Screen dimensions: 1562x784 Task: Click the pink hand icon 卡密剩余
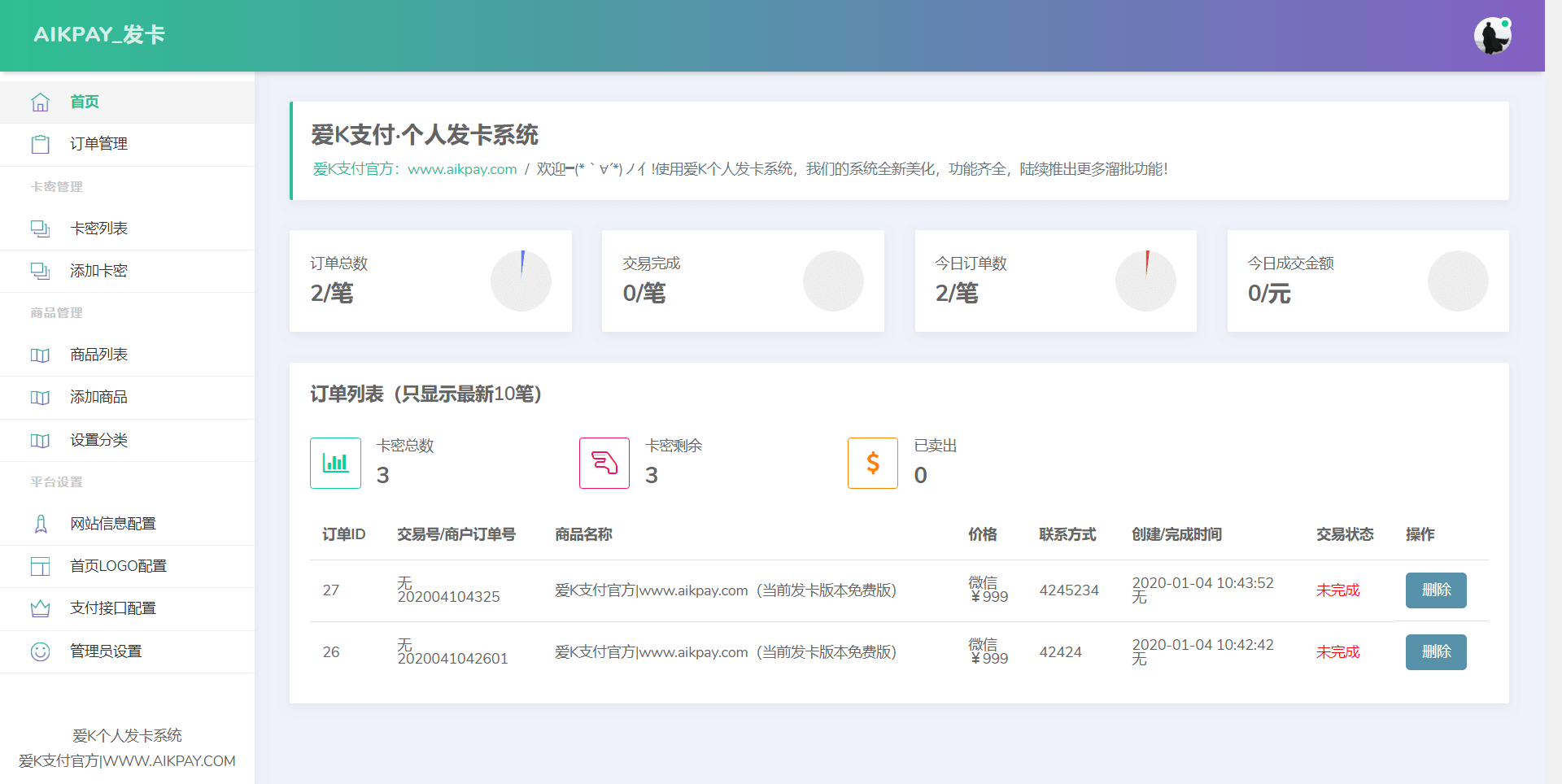tap(604, 463)
